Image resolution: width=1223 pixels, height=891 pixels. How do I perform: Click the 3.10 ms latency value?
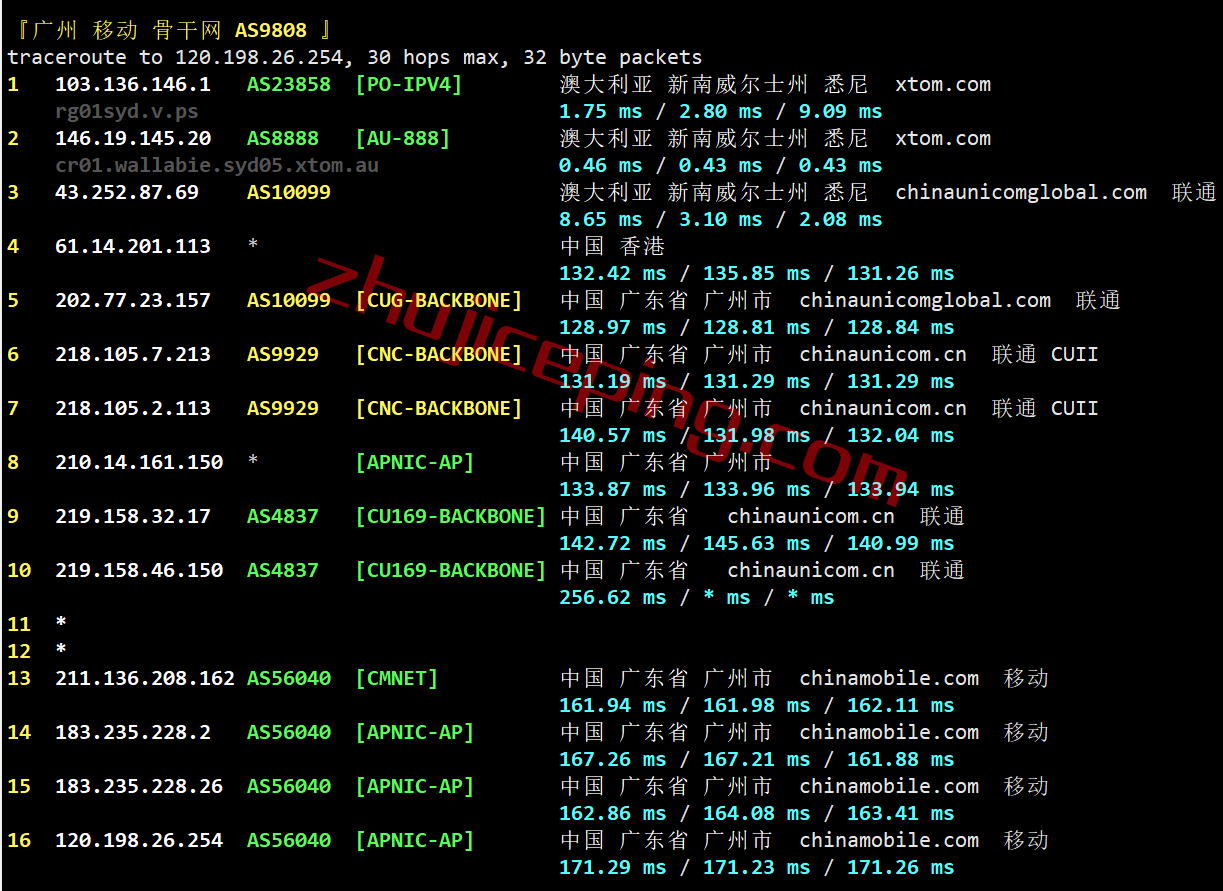click(721, 220)
